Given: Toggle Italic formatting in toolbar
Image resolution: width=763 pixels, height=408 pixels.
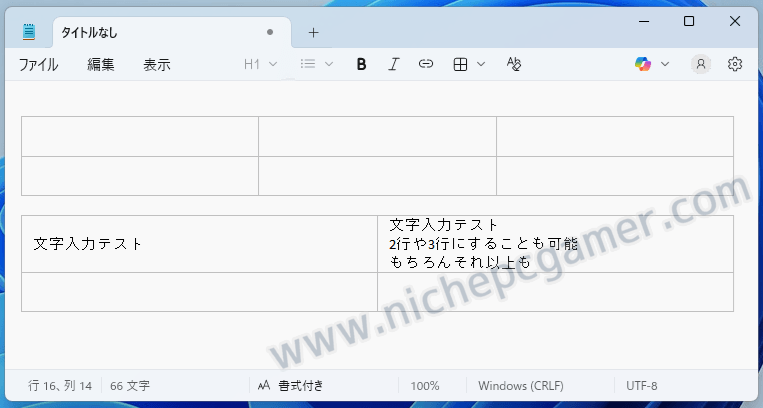Looking at the screenshot, I should click(394, 64).
